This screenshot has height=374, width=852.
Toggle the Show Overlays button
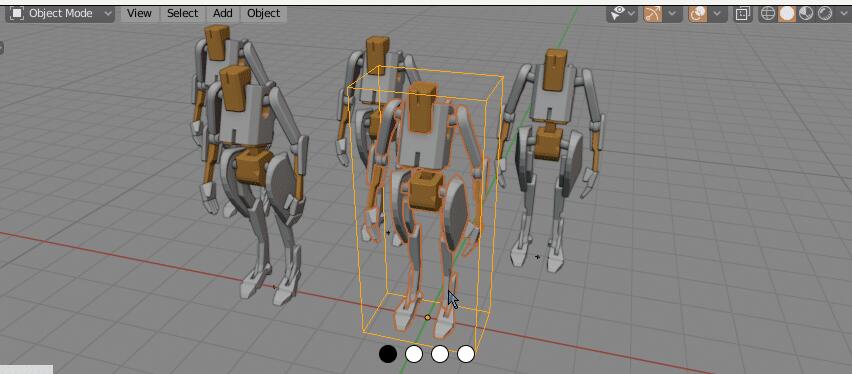[x=698, y=14]
